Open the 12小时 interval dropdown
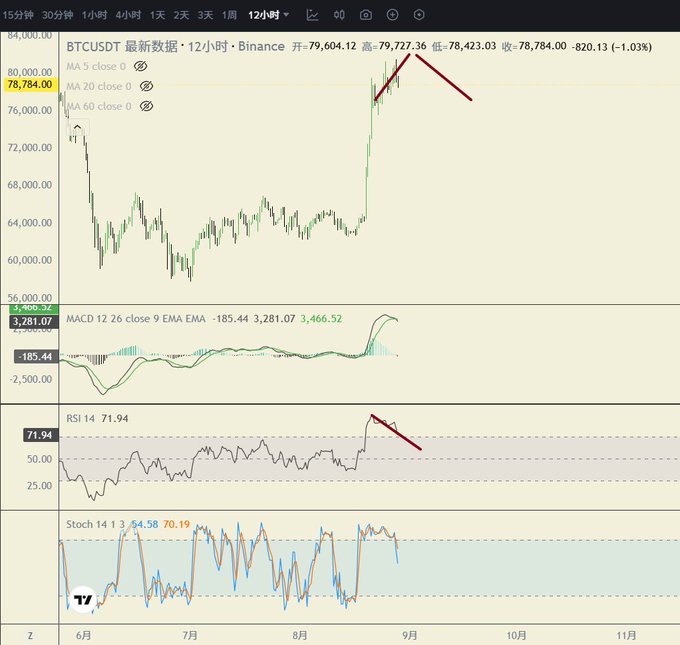Viewport: 680px width, 645px height. tap(268, 15)
